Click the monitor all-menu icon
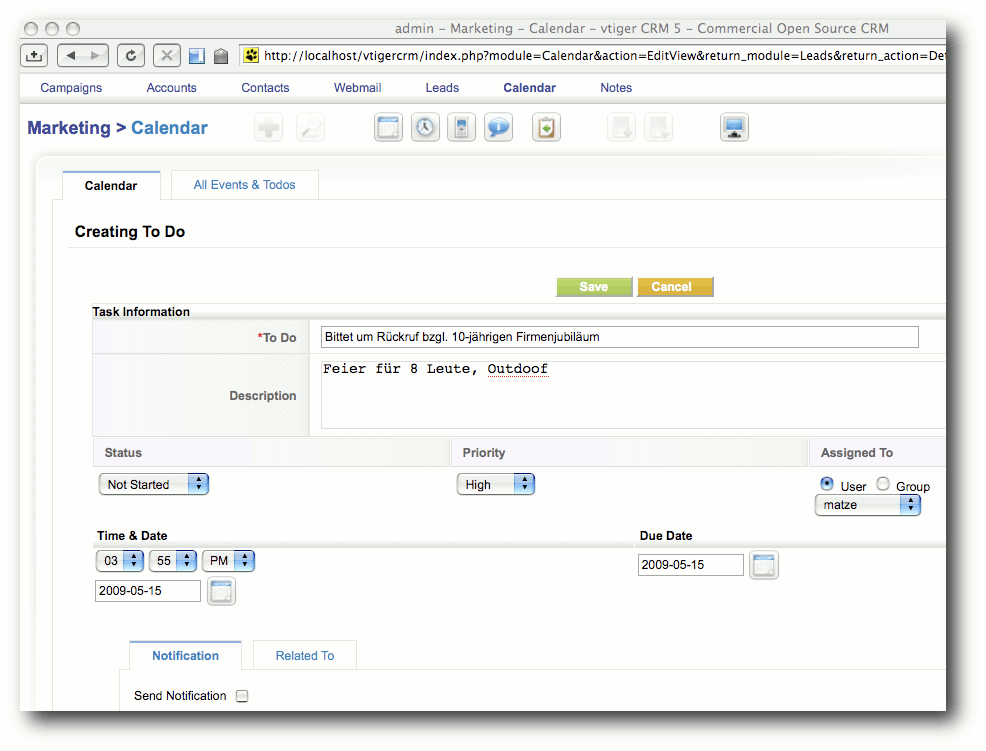The width and height of the screenshot is (986, 751). click(734, 128)
